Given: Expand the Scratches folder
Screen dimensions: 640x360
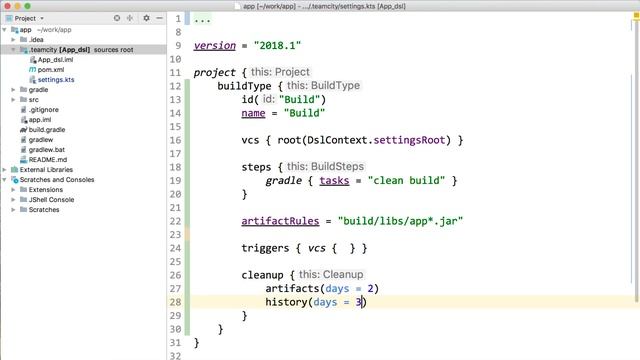Looking at the screenshot, I should click(13, 209).
